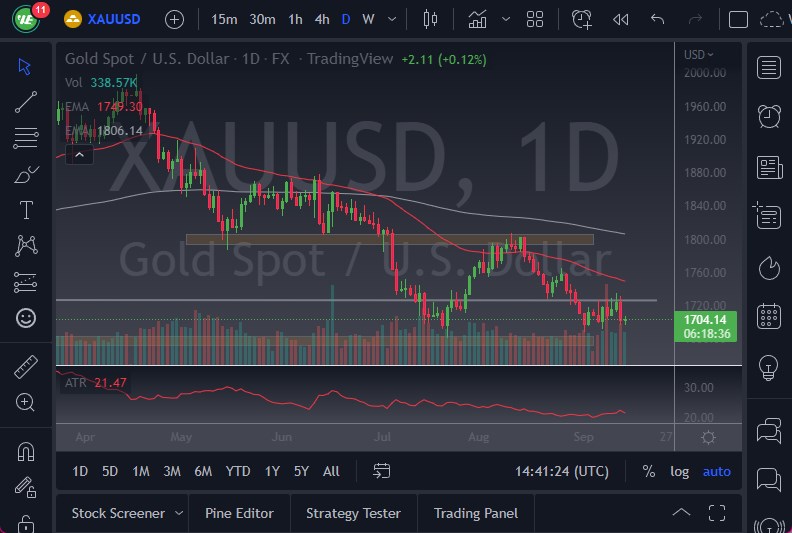Start bar replay with rewind icon
792x533 pixels.
[x=621, y=19]
